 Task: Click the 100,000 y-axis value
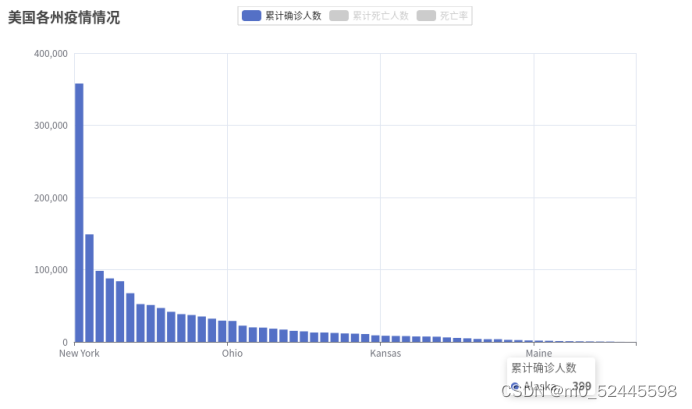tap(51, 270)
